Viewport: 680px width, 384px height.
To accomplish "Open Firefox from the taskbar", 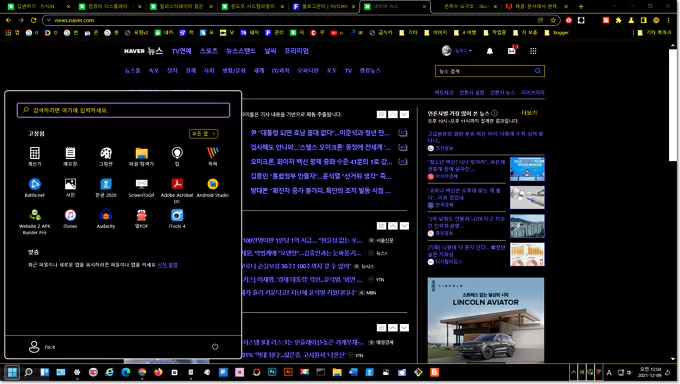I will [158, 372].
